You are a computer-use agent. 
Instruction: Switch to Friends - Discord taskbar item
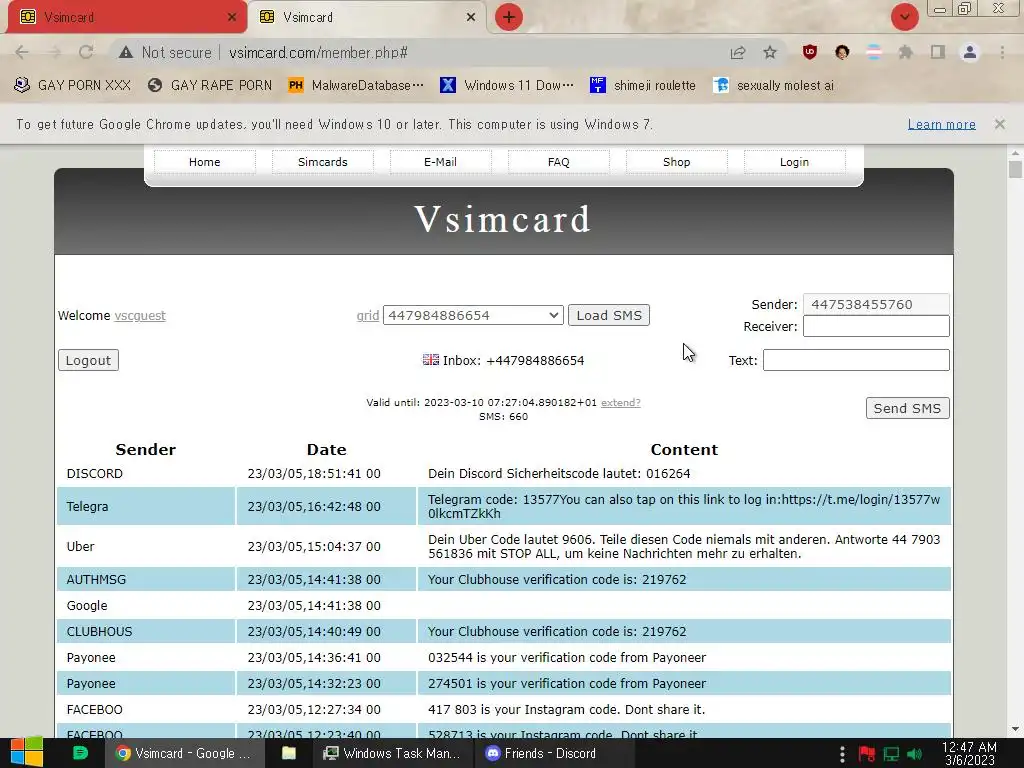[553, 753]
